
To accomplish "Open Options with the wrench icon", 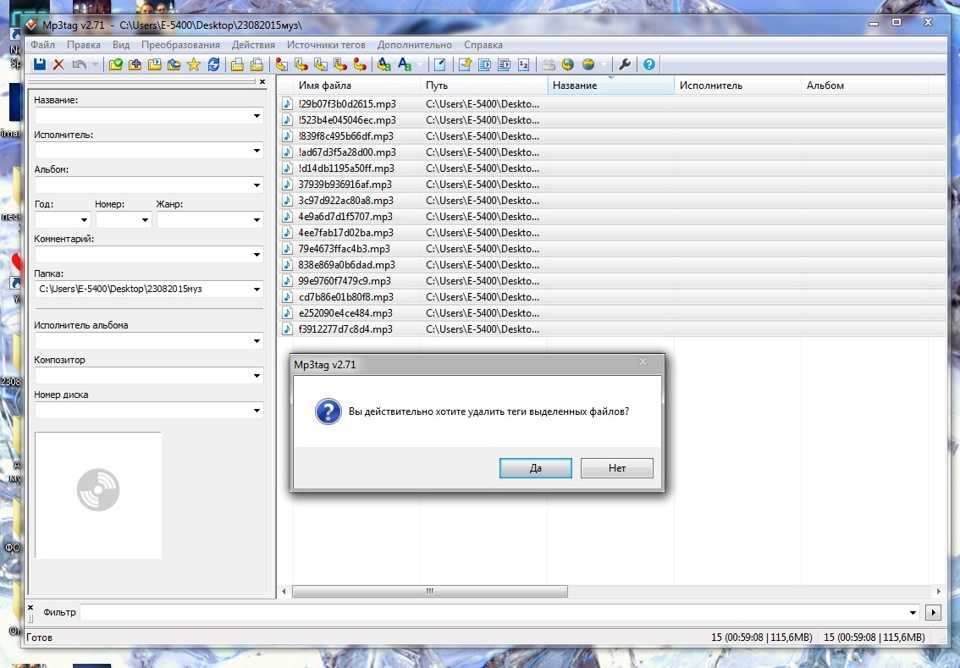I will click(624, 64).
